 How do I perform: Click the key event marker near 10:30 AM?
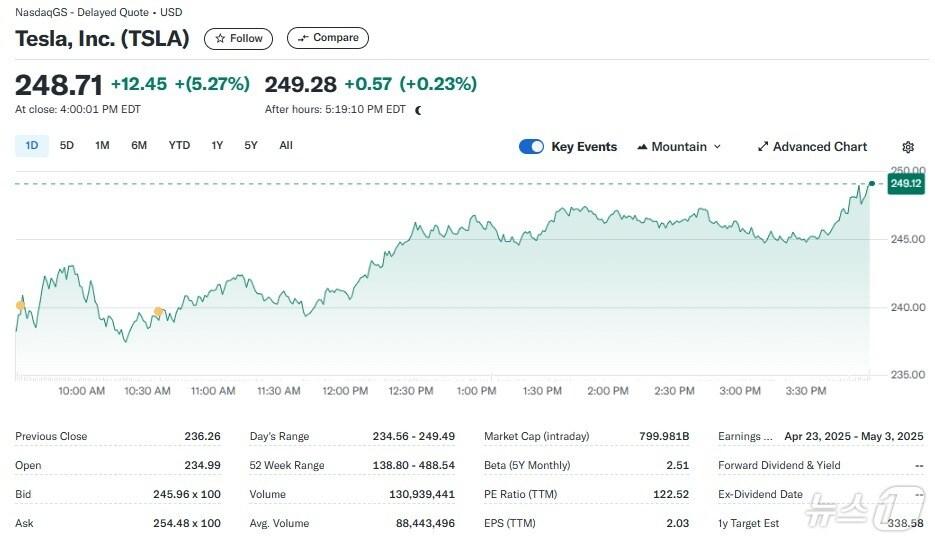pos(158,313)
